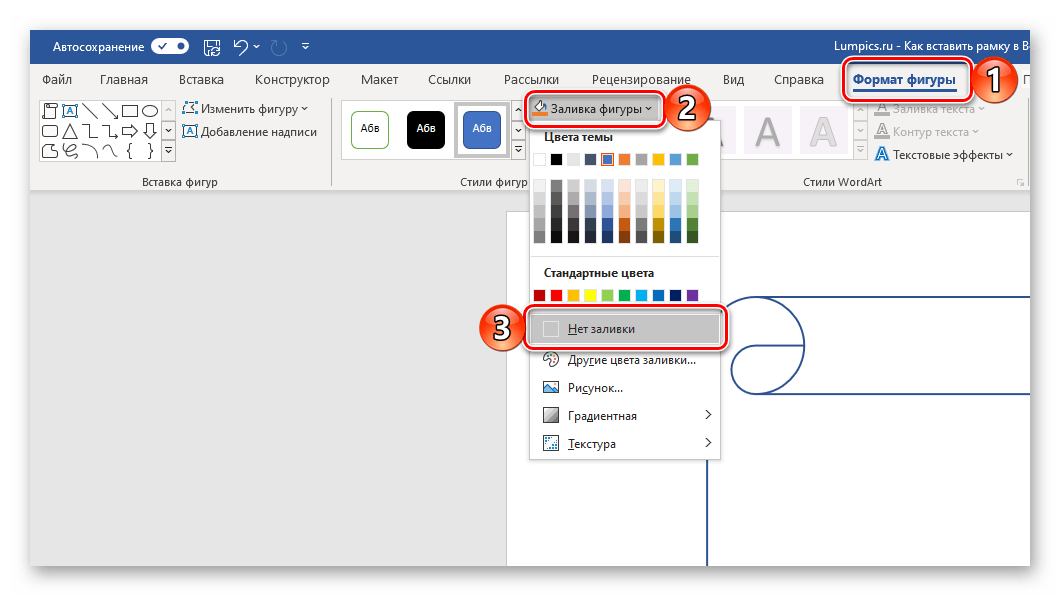Apply the white outlined Абв shape style
Viewport: 1060px width, 596px height.
[x=370, y=130]
